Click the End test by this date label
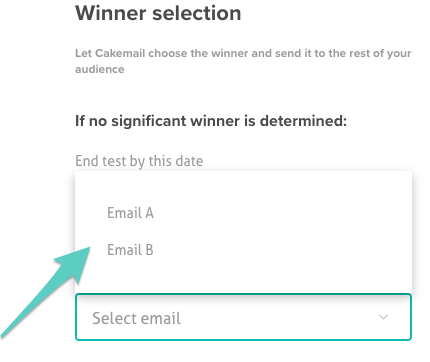This screenshot has width=430, height=362. (139, 161)
